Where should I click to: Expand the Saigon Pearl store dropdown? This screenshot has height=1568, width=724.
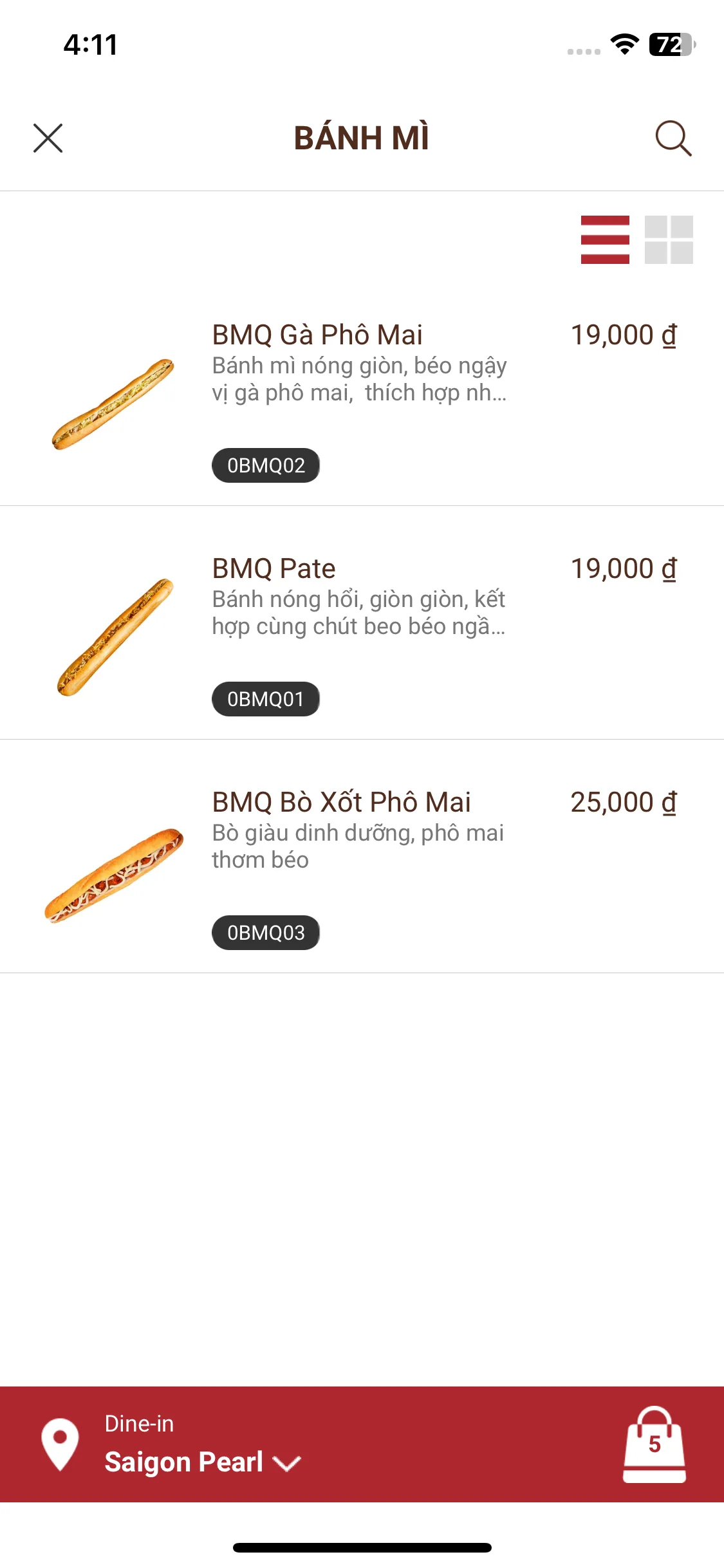pos(183,1462)
